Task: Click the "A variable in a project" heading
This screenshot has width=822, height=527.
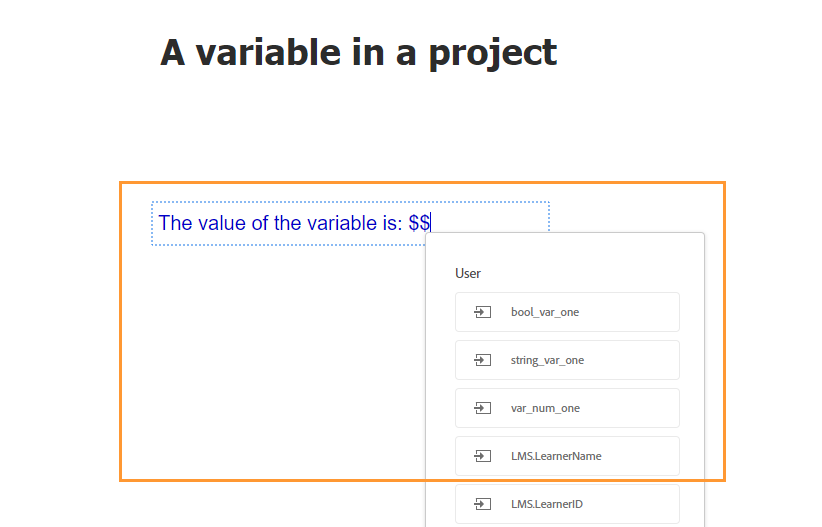Action: [x=358, y=52]
